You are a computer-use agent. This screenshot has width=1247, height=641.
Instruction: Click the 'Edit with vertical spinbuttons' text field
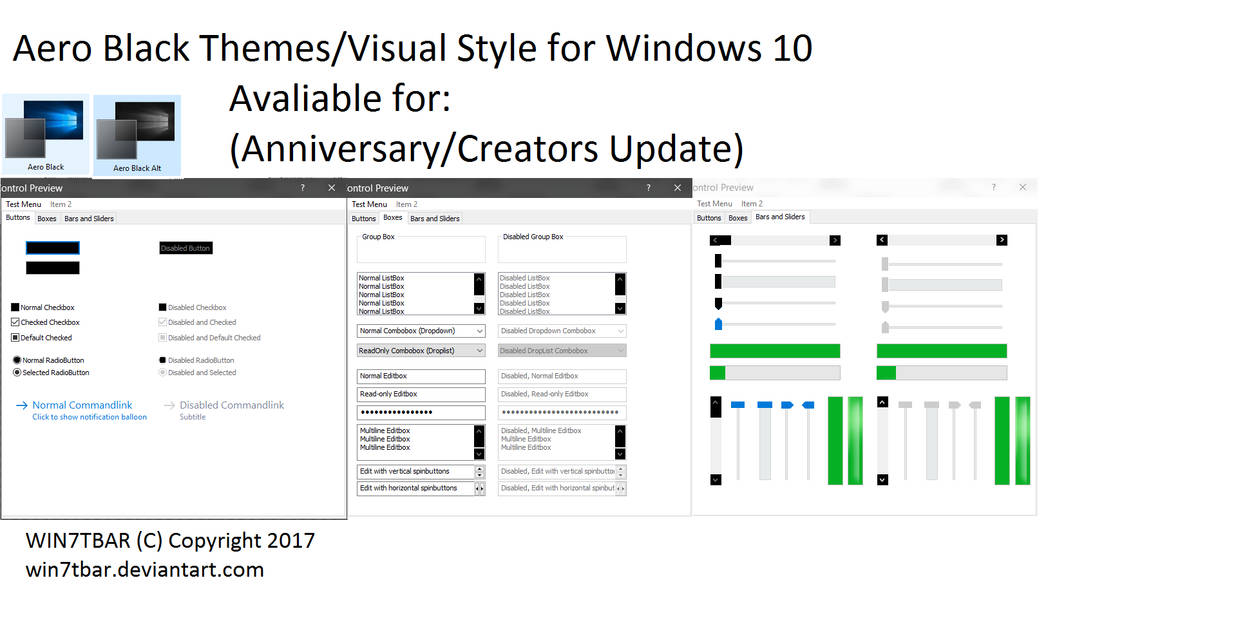click(415, 472)
